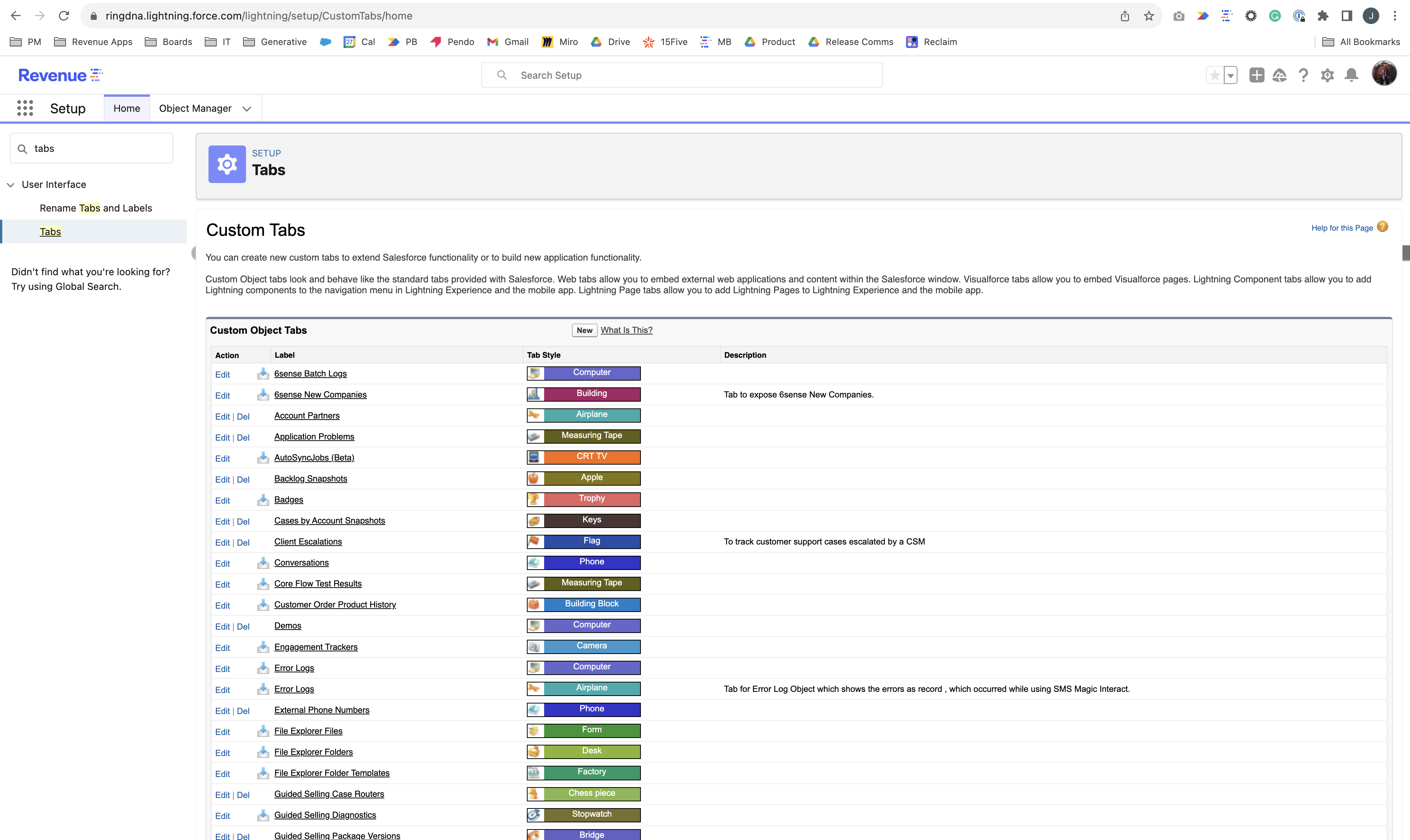Click the plus icon to create new
Viewport: 1410px width, 840px height.
tap(1257, 75)
